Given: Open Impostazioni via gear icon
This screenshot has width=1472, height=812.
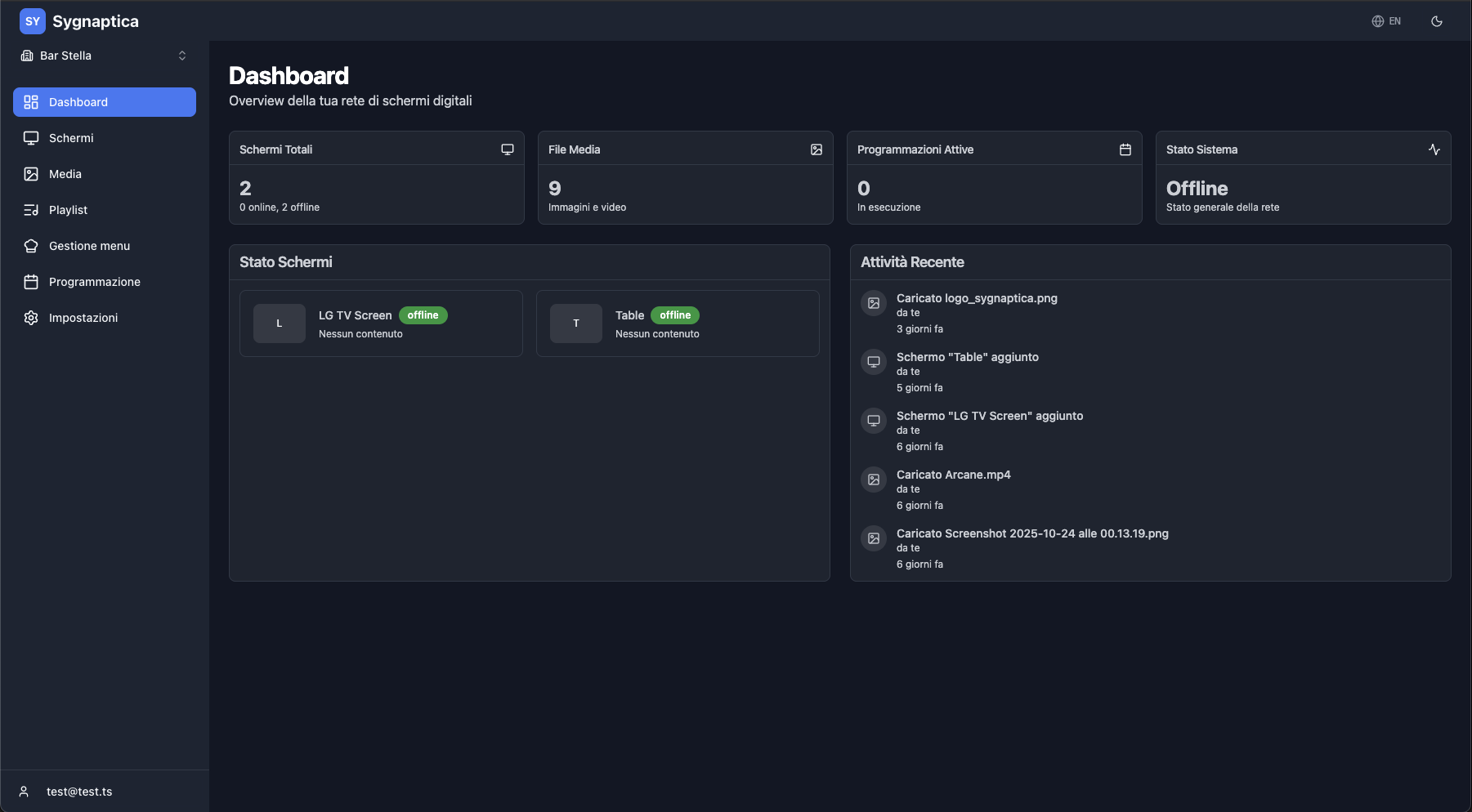Looking at the screenshot, I should pyautogui.click(x=30, y=318).
